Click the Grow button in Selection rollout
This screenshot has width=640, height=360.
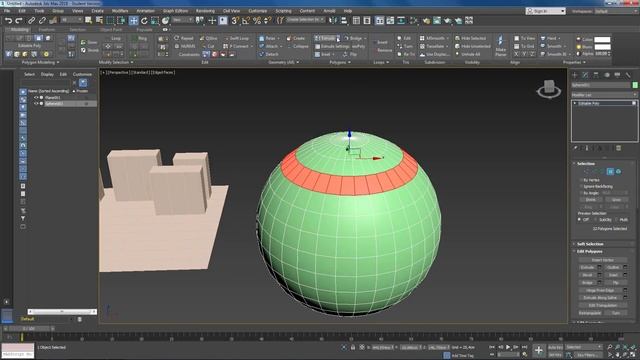click(x=616, y=200)
